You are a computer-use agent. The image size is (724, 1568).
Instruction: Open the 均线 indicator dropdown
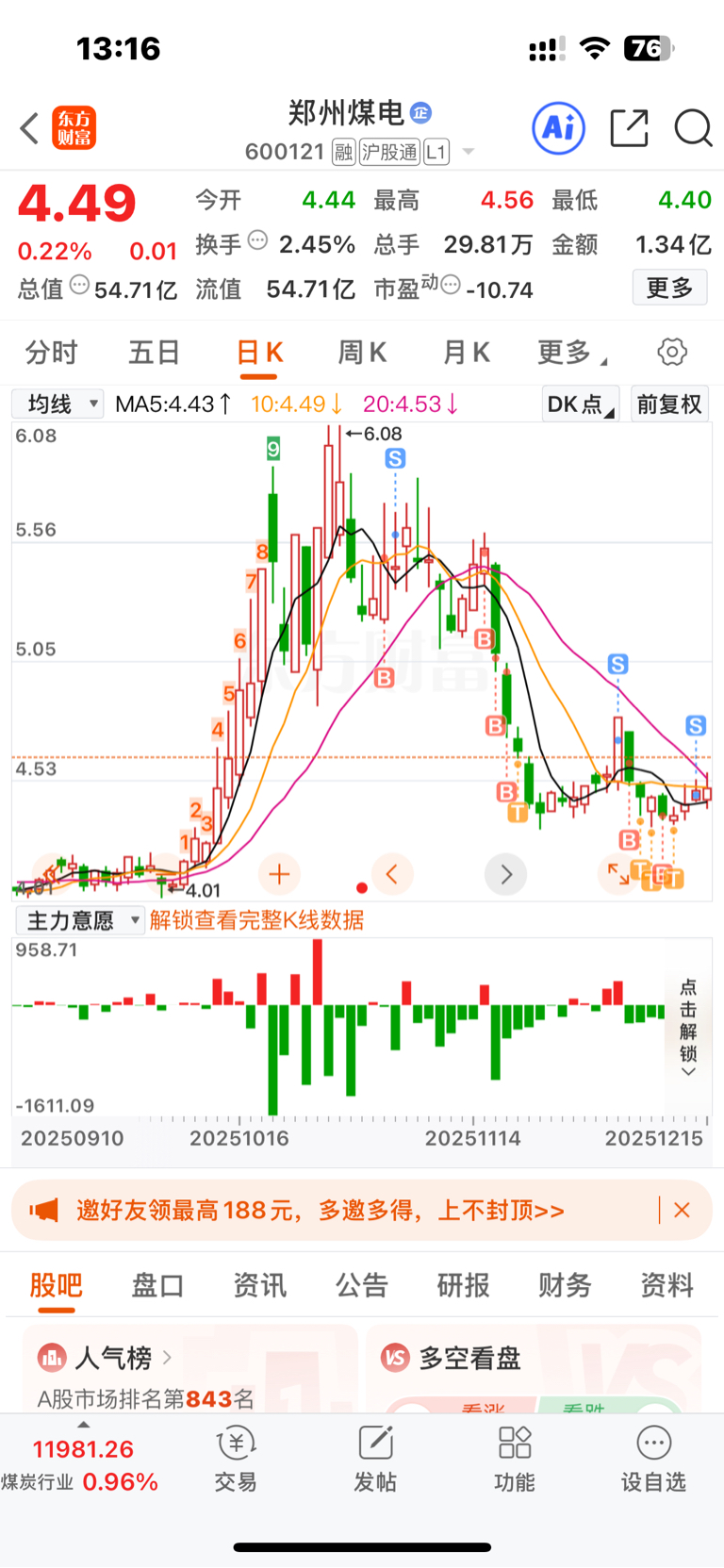coord(58,404)
